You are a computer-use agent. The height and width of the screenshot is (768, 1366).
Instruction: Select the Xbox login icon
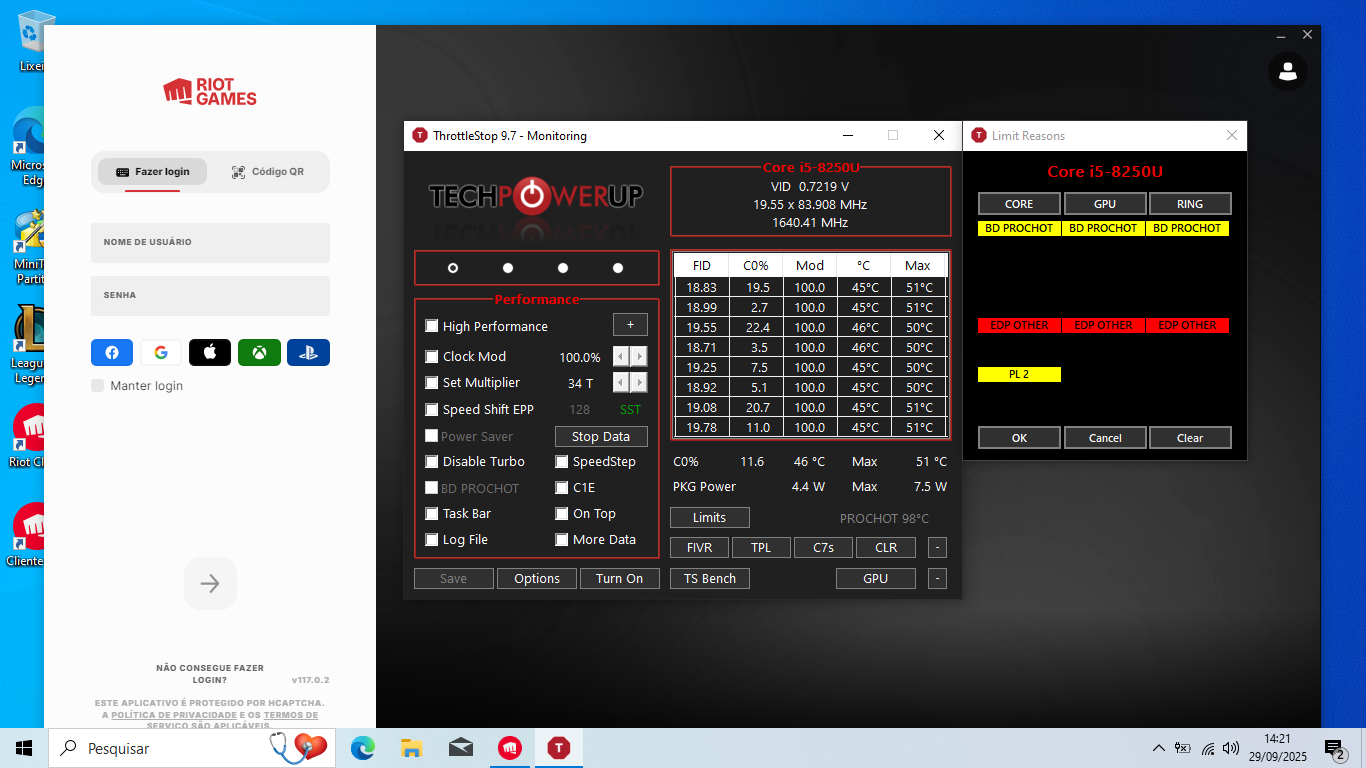[x=259, y=353]
